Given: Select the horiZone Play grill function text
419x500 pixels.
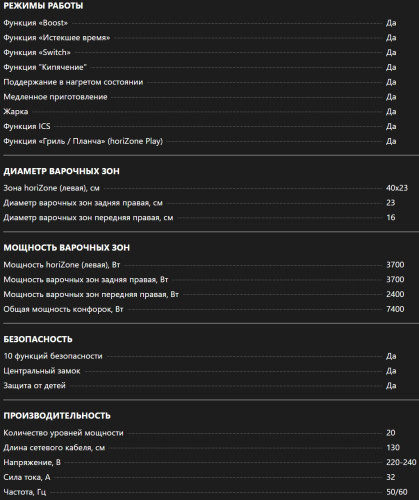Looking at the screenshot, I should coord(83,141).
